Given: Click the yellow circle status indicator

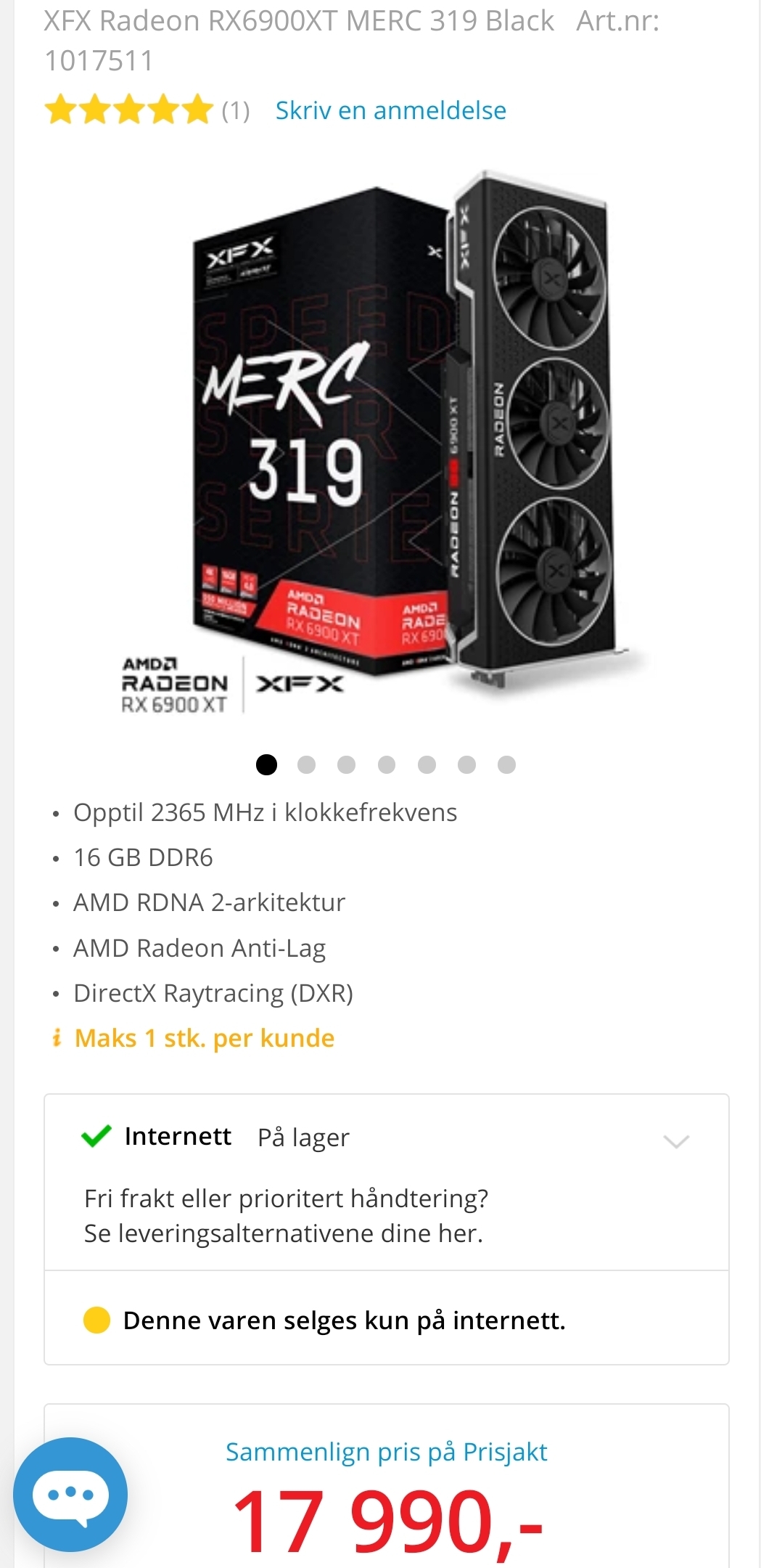Looking at the screenshot, I should tap(96, 1320).
